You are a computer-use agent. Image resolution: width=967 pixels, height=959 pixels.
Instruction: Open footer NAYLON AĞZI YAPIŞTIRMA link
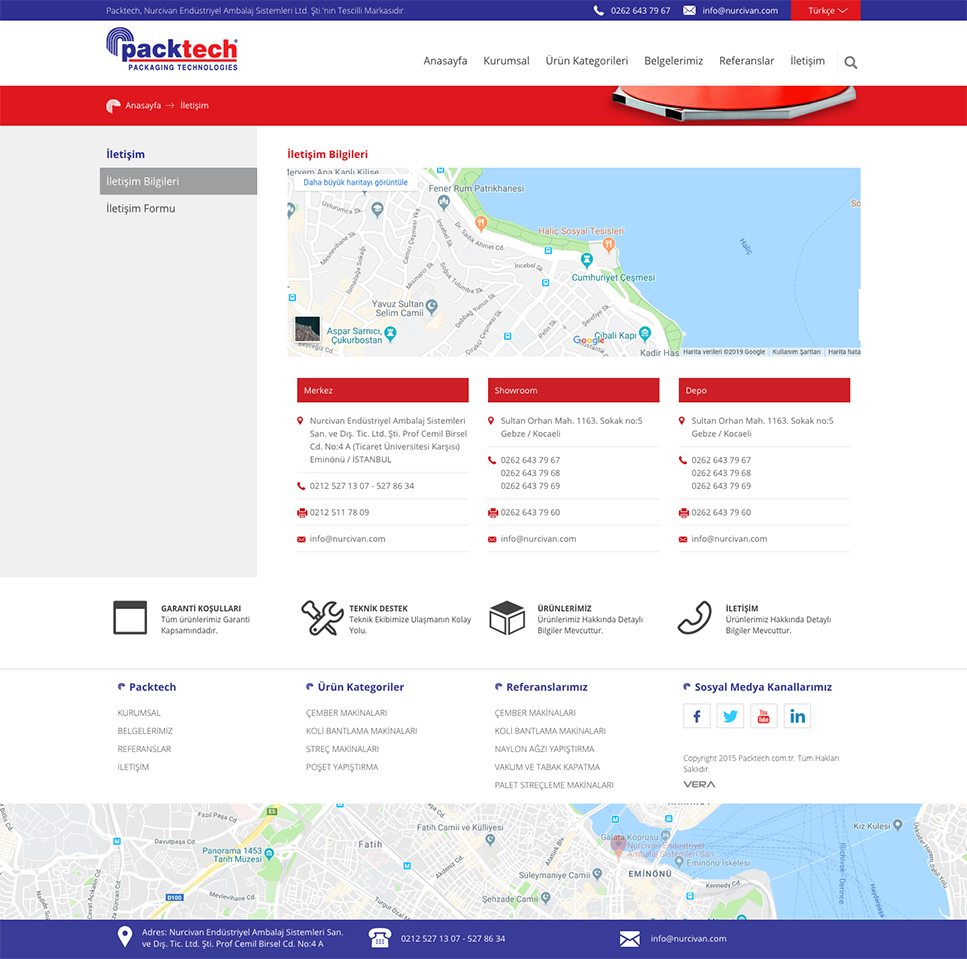click(545, 749)
